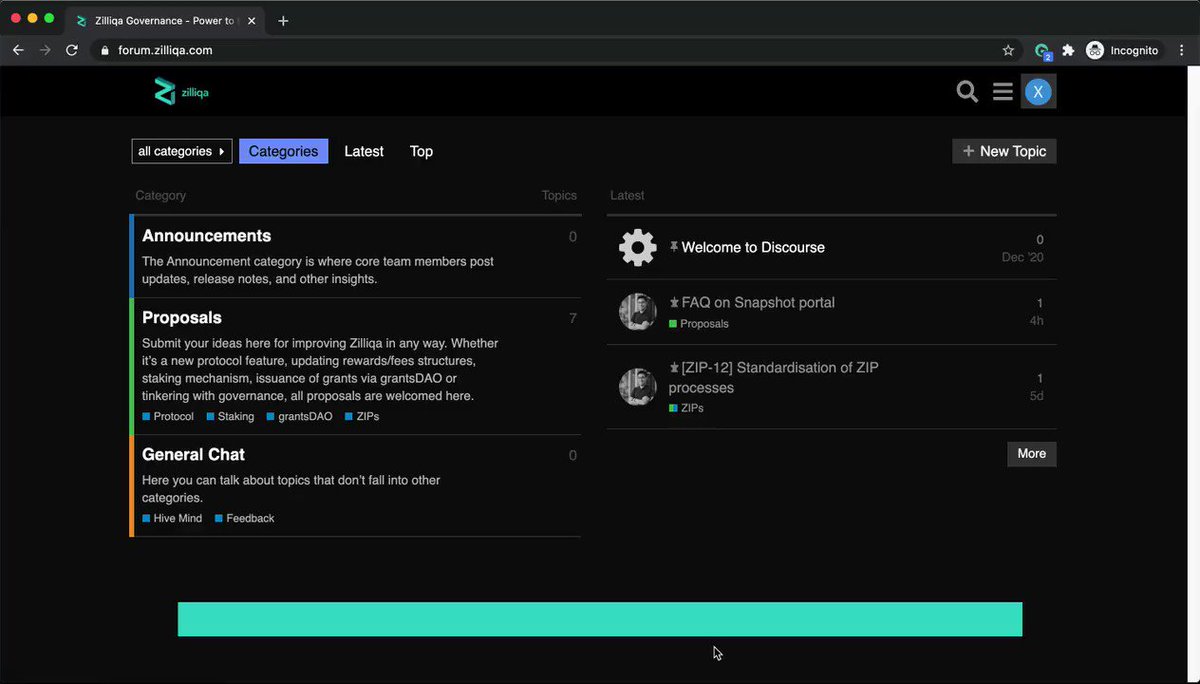The image size is (1200, 684).
Task: Open the user avatar X menu
Action: 1038,92
